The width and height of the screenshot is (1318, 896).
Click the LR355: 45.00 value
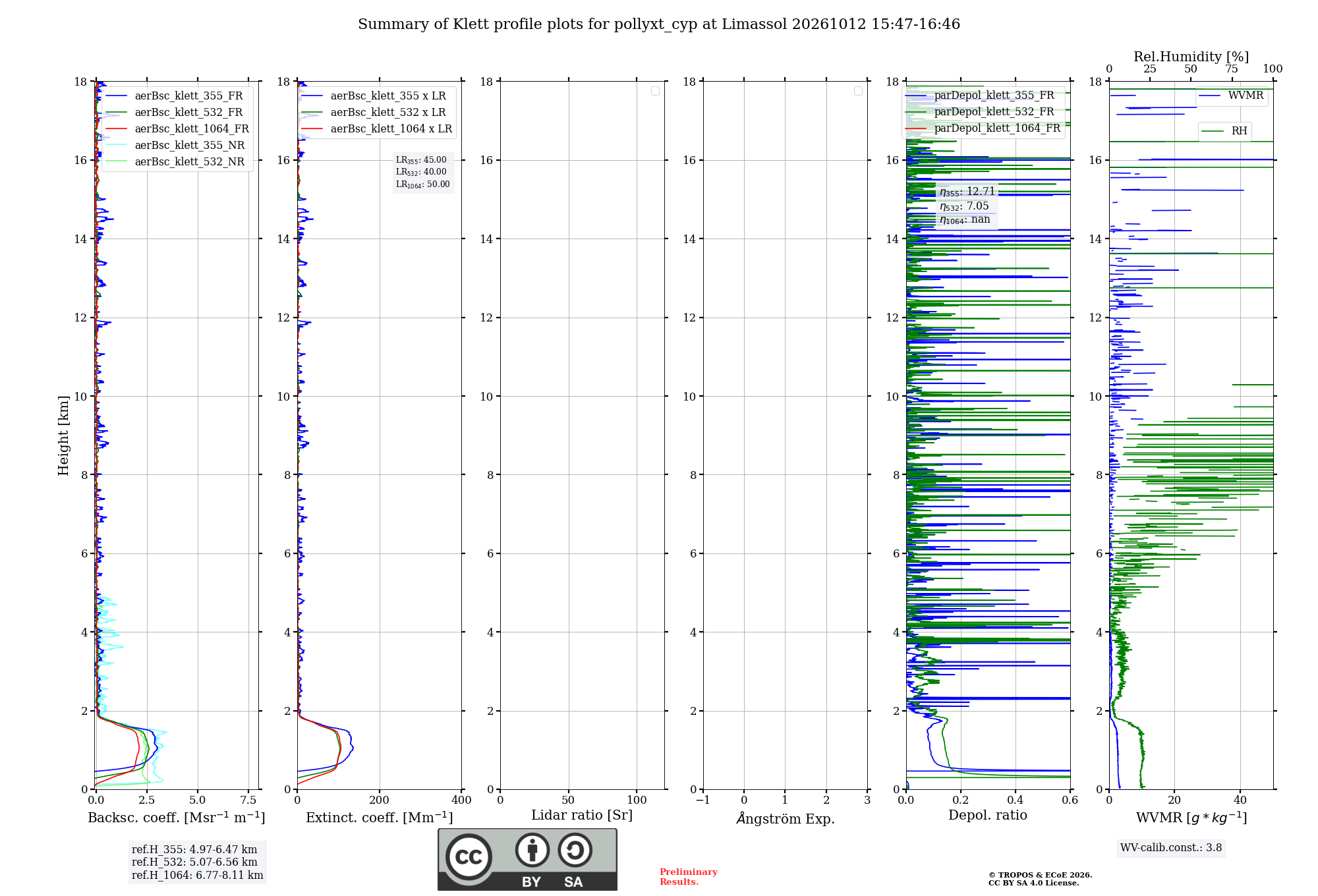[421, 160]
